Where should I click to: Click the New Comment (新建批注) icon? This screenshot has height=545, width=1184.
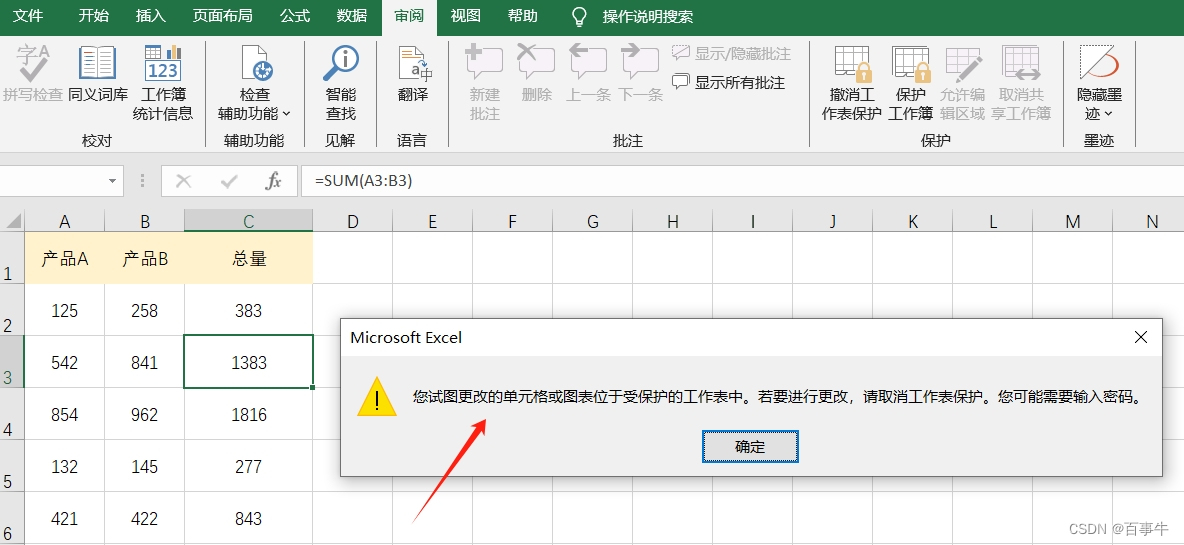pos(484,63)
